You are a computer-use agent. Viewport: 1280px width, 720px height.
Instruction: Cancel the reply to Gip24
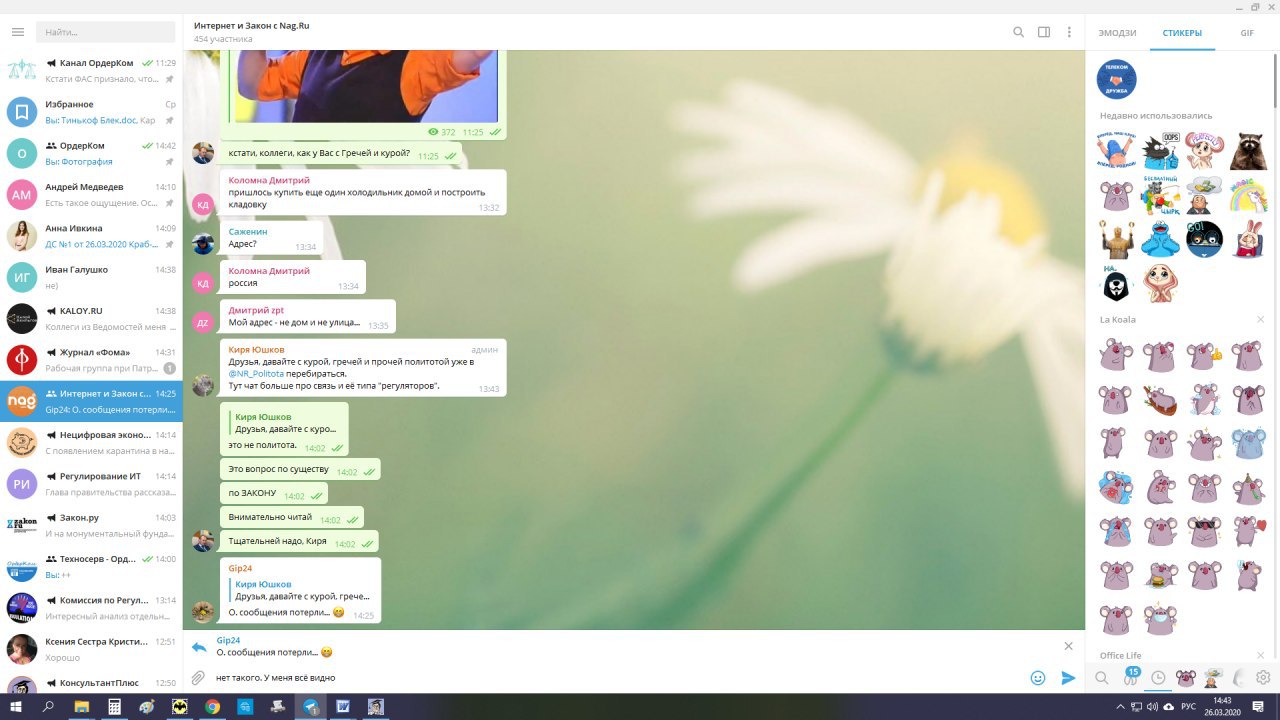pos(1068,646)
